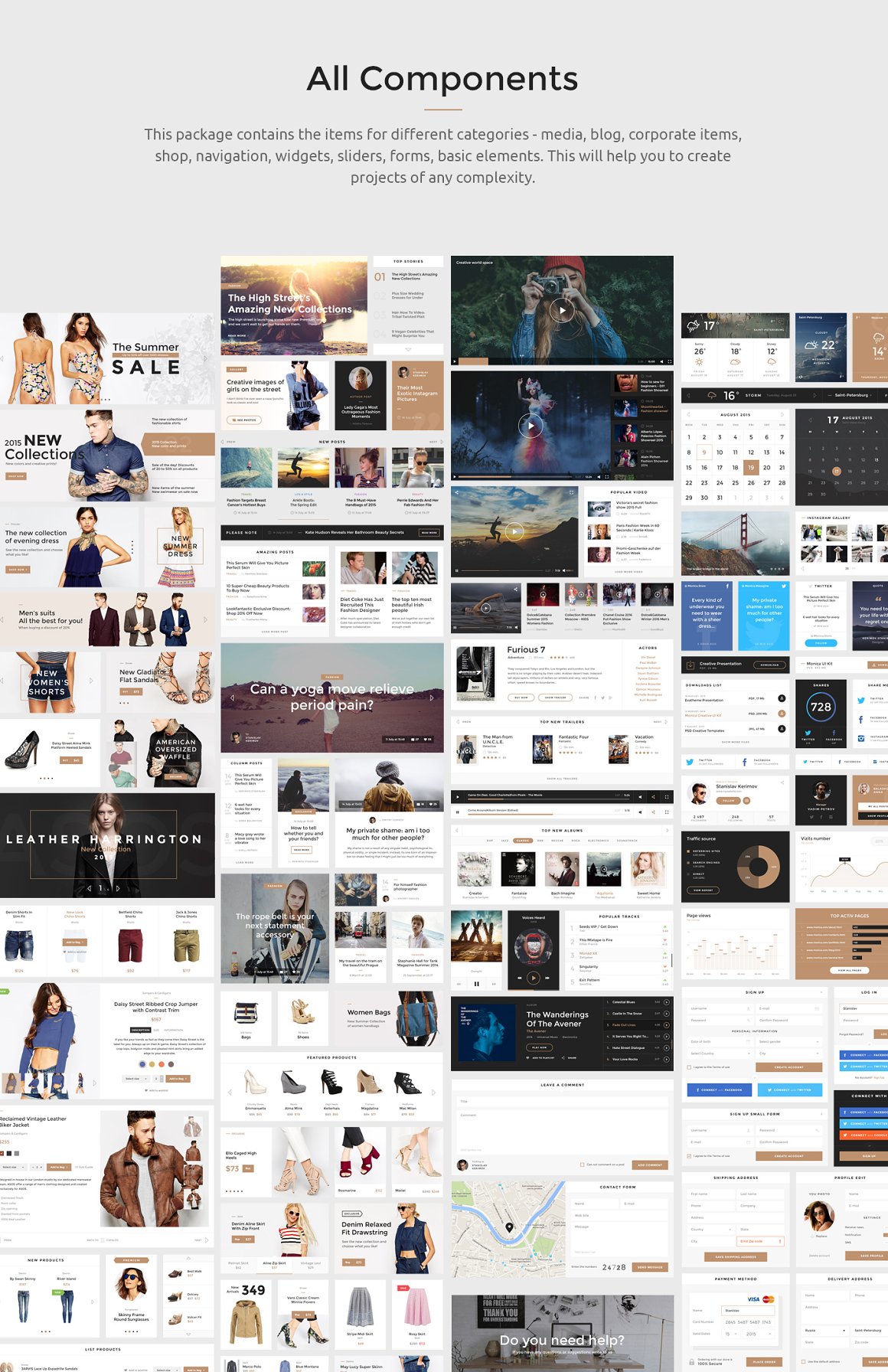Viewport: 888px width, 1372px height.
Task: Select Reggae genre tab in Top New Albums
Action: [557, 841]
